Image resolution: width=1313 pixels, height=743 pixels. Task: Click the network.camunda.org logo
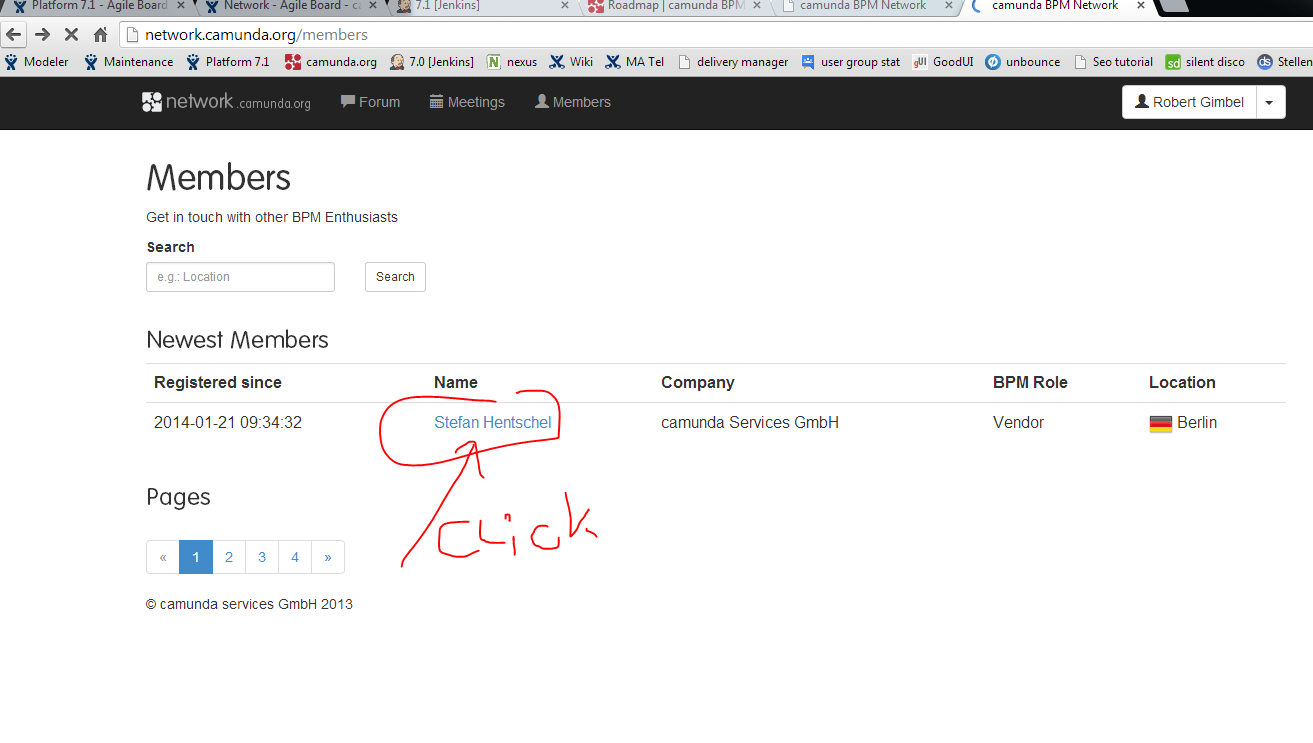coord(226,102)
